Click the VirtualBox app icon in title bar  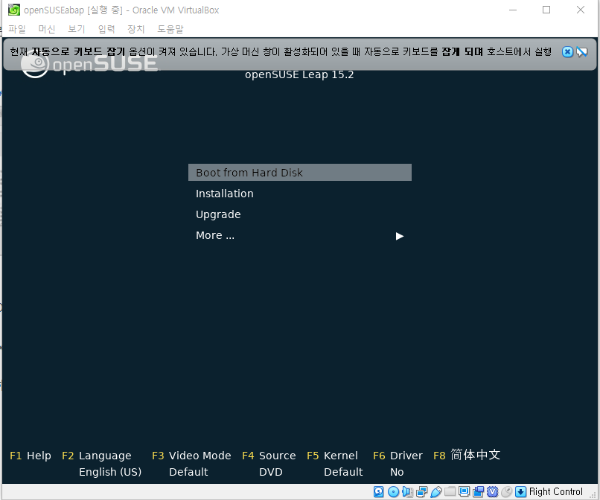tap(14, 10)
